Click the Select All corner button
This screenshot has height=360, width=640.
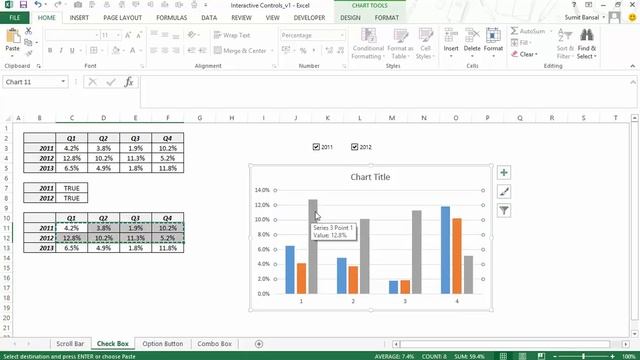(7, 118)
